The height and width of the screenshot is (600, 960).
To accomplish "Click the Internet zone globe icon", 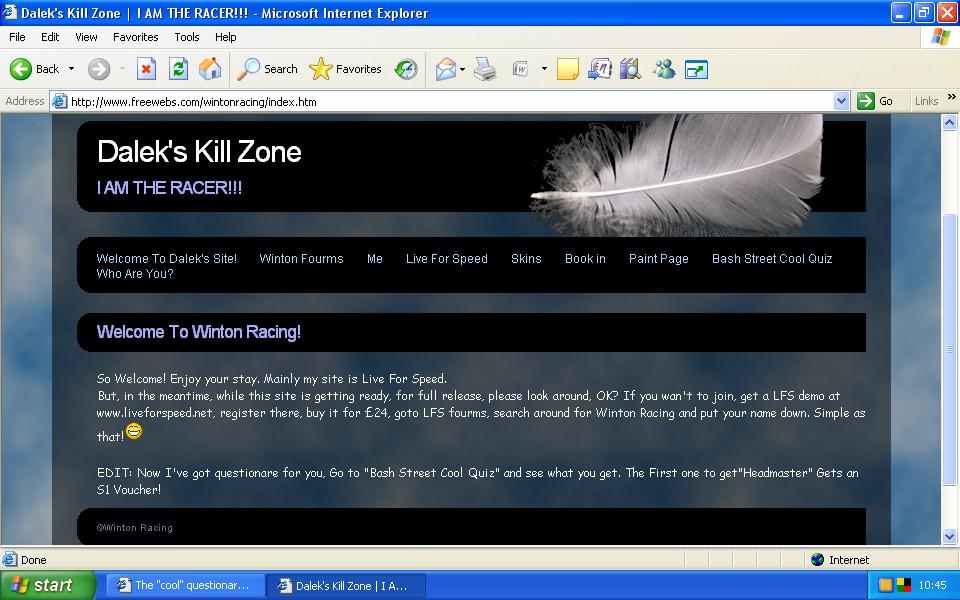I will (817, 560).
